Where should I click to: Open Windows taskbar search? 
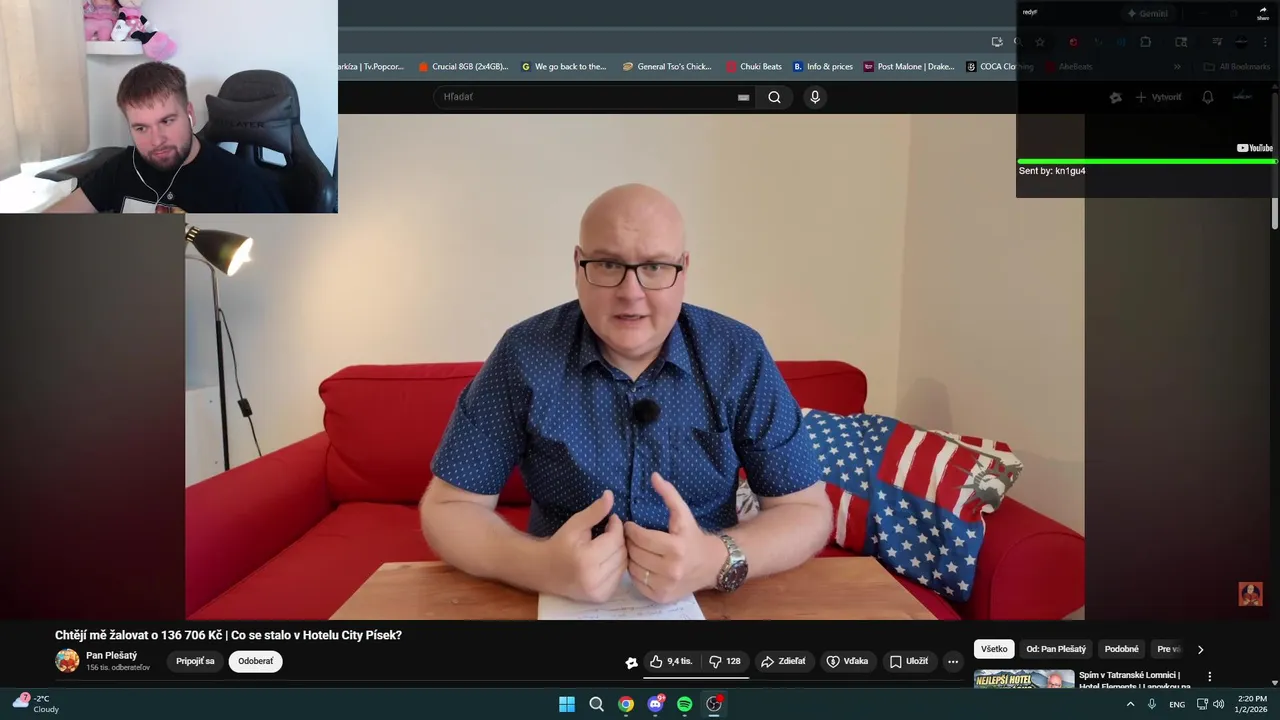coord(596,704)
